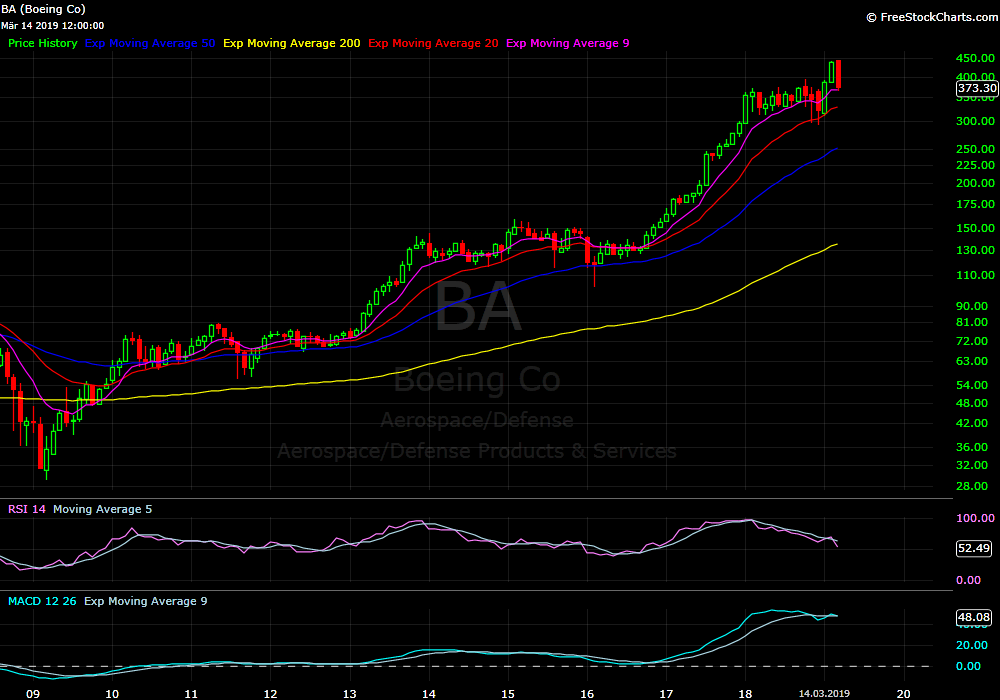Click the 250.00 price axis label

[x=975, y=149]
